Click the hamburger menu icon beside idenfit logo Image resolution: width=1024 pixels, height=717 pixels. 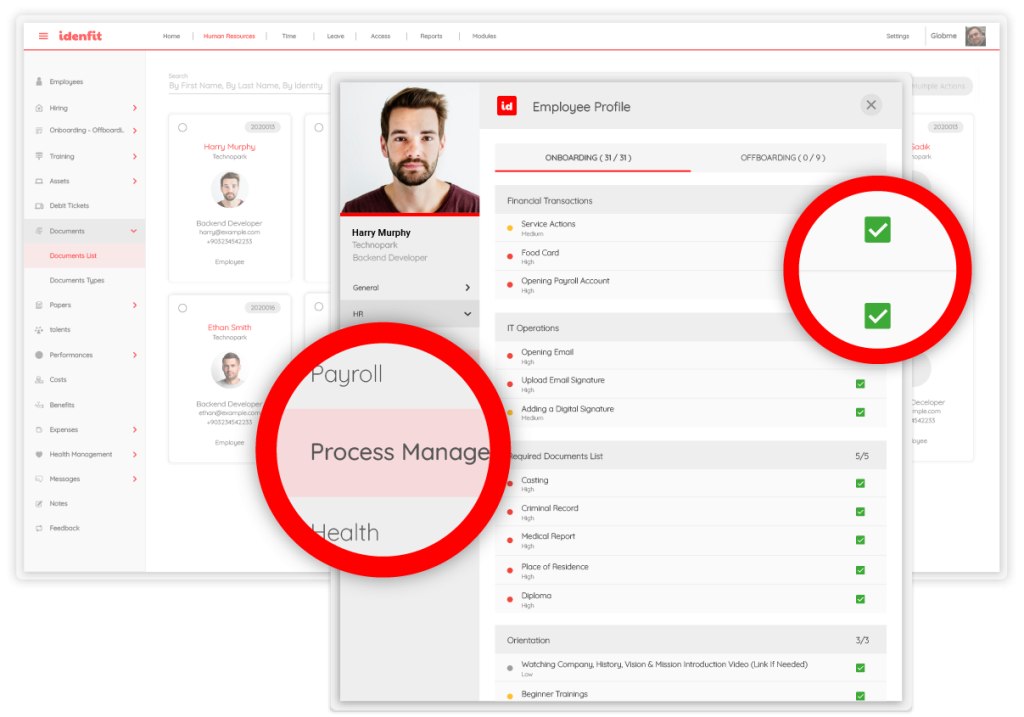tap(43, 36)
